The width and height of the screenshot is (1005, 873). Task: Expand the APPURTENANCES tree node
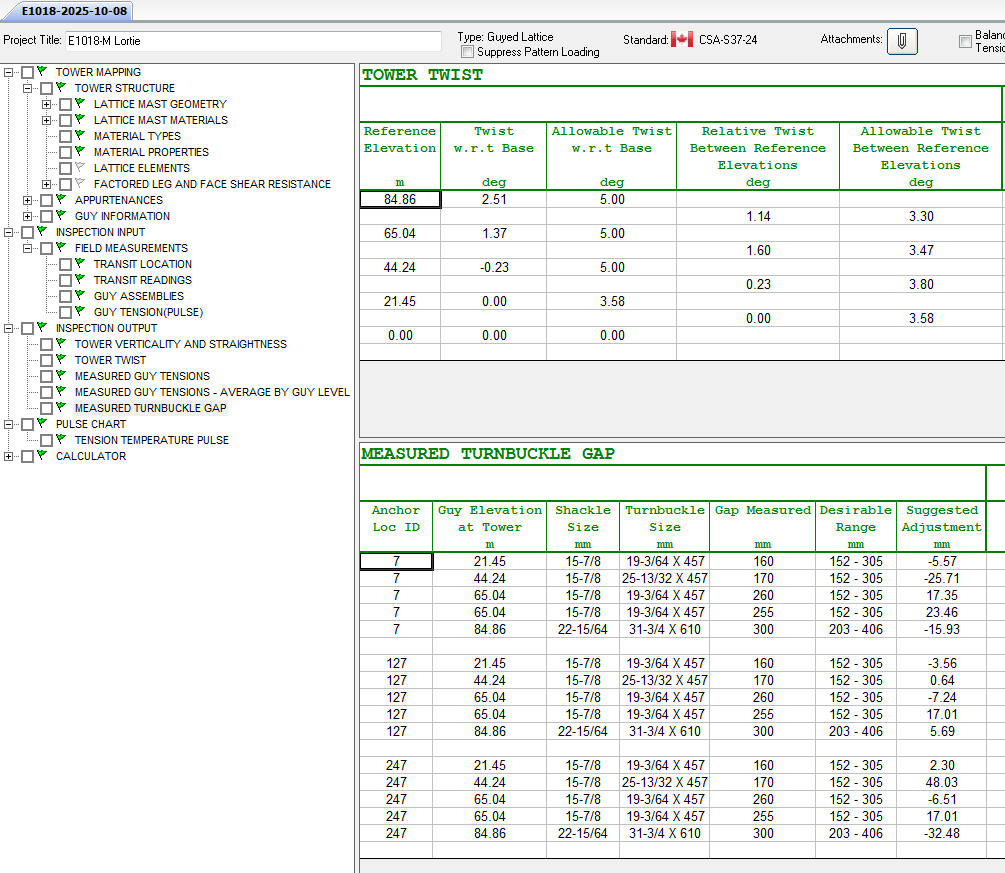28,201
